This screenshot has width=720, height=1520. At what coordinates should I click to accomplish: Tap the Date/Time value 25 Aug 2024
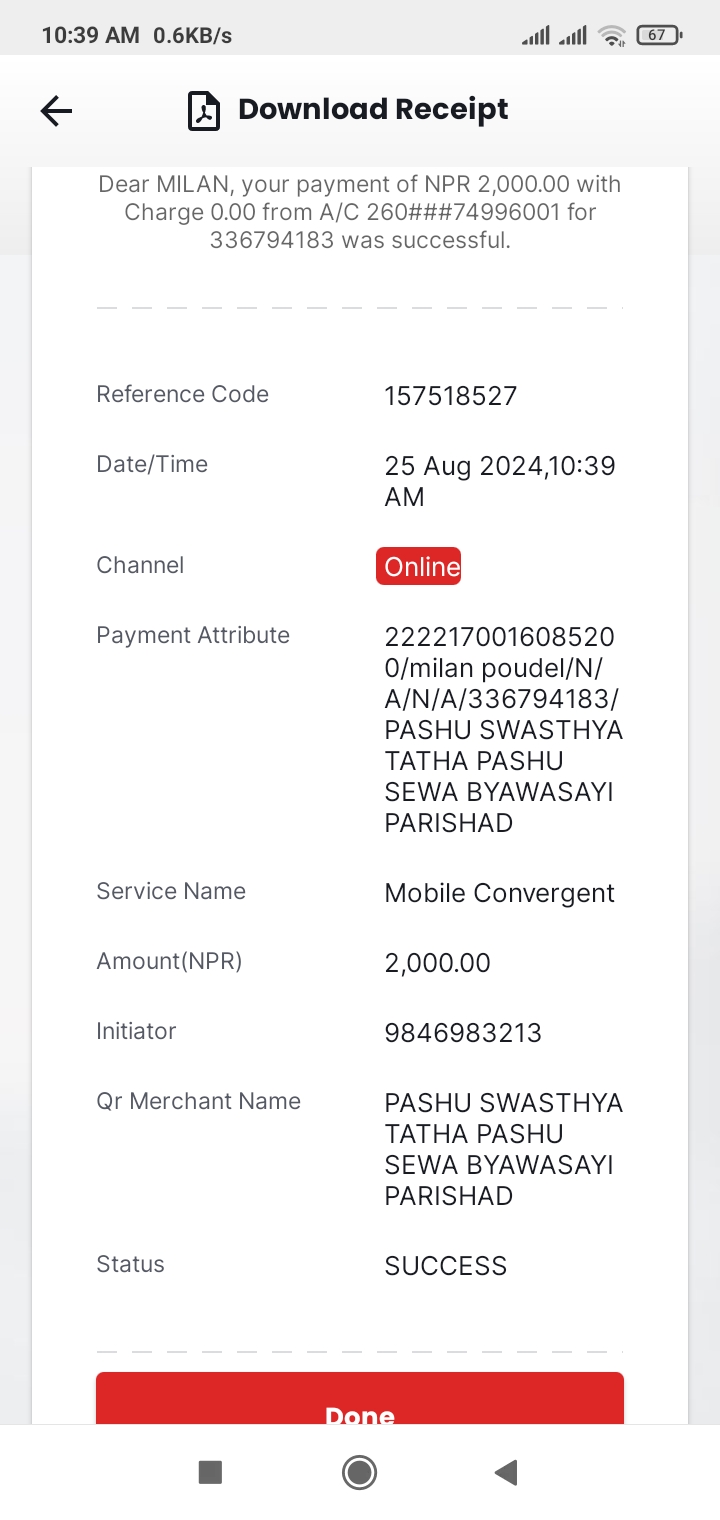tap(500, 481)
